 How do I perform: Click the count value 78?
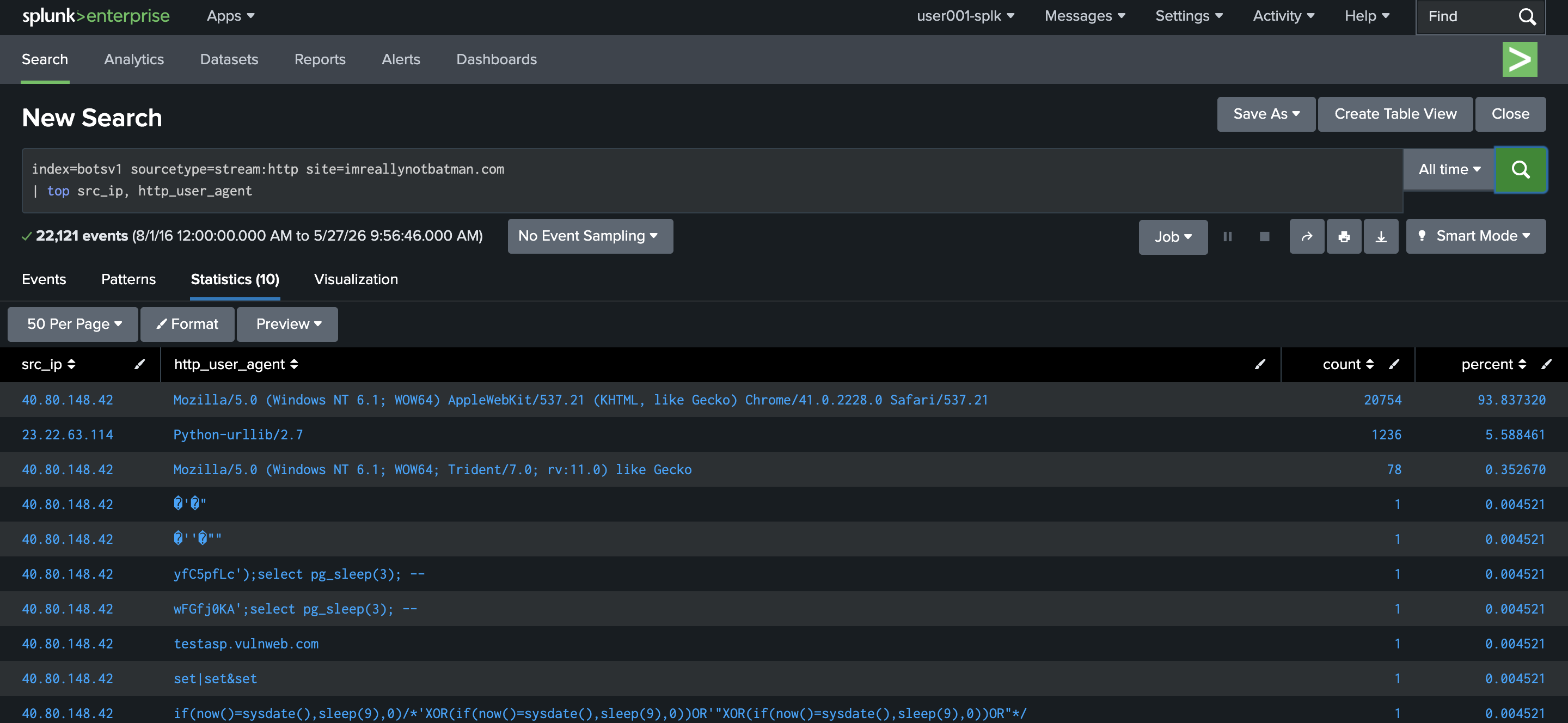(1394, 469)
